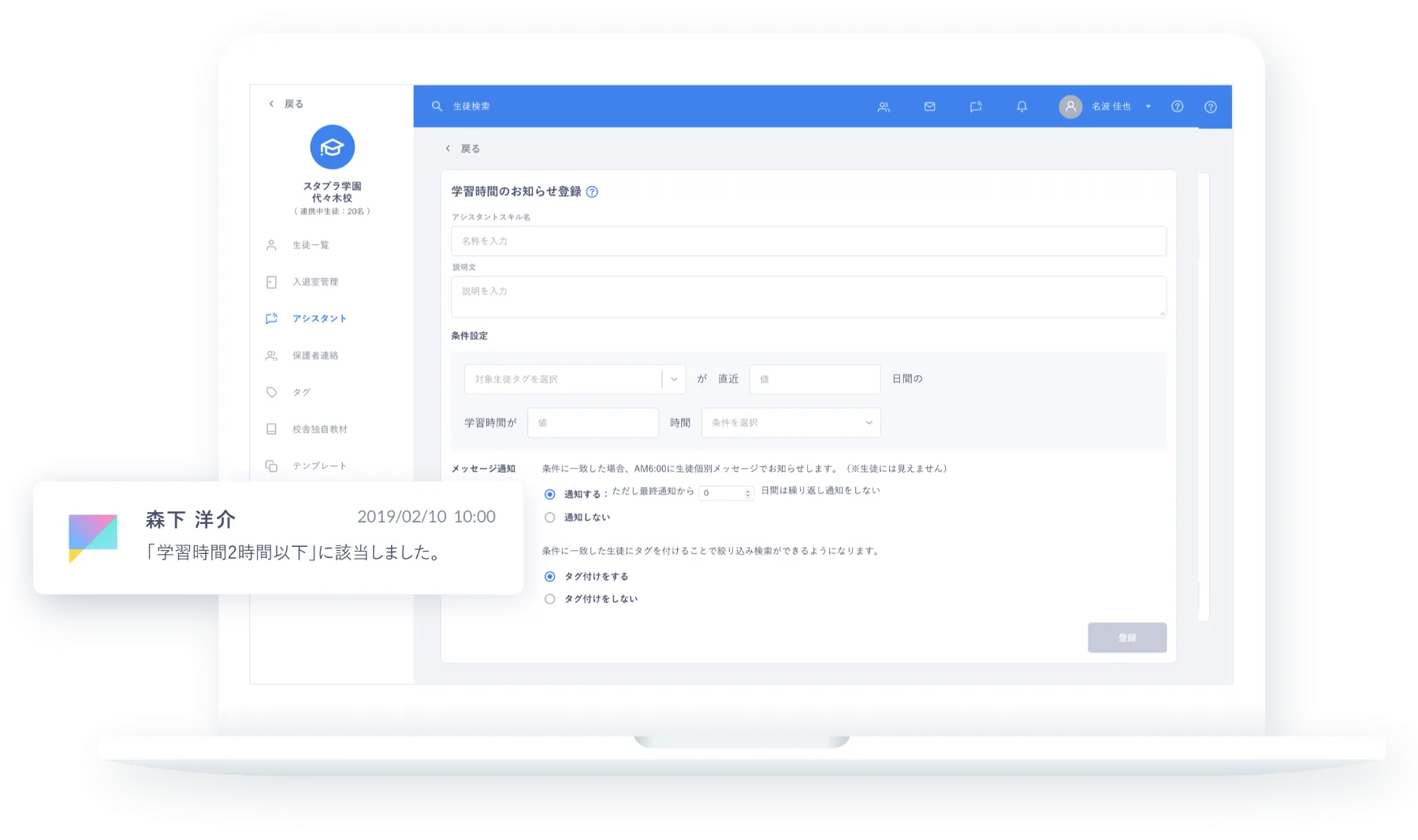The height and width of the screenshot is (840, 1418).
Task: Click the 名称を入力 name field
Action: click(x=809, y=241)
